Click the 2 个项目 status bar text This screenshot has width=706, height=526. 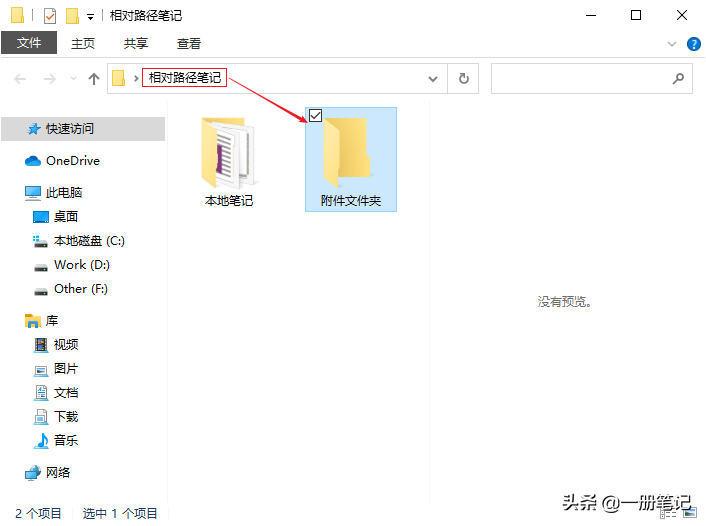pos(38,513)
